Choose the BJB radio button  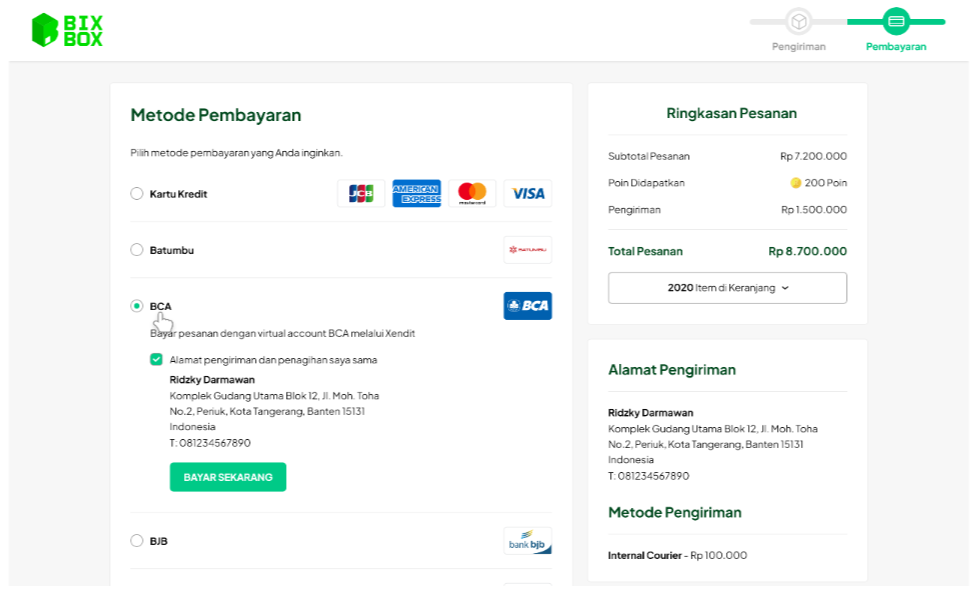point(137,541)
